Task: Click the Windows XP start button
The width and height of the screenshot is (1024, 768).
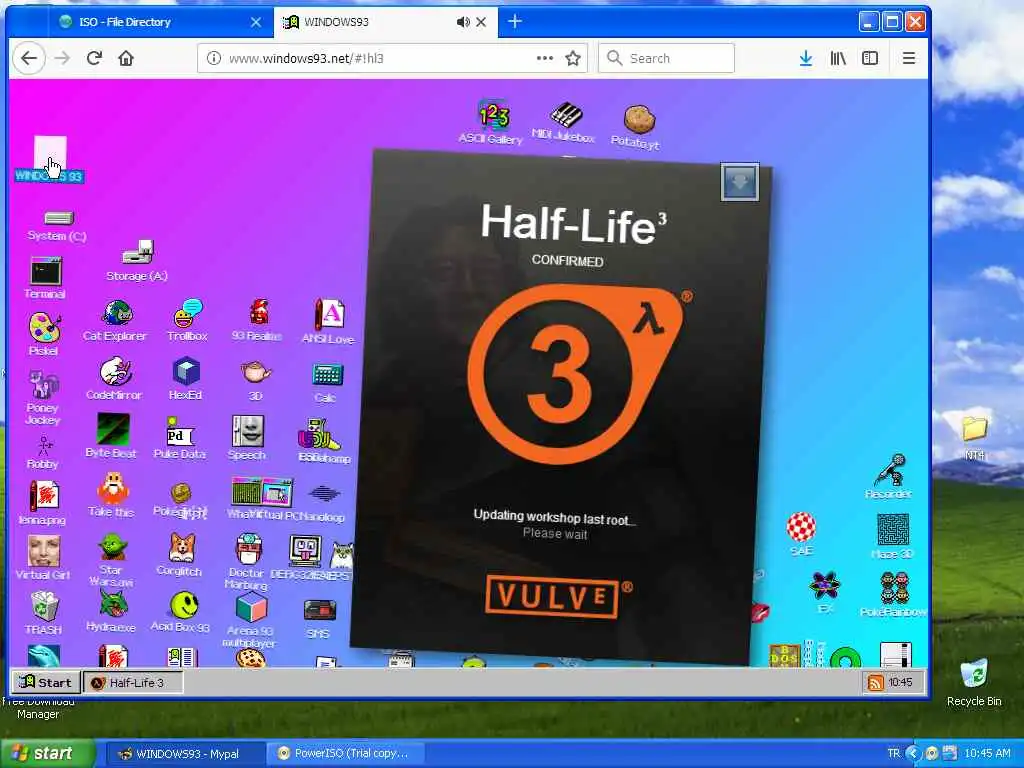Action: click(48, 753)
